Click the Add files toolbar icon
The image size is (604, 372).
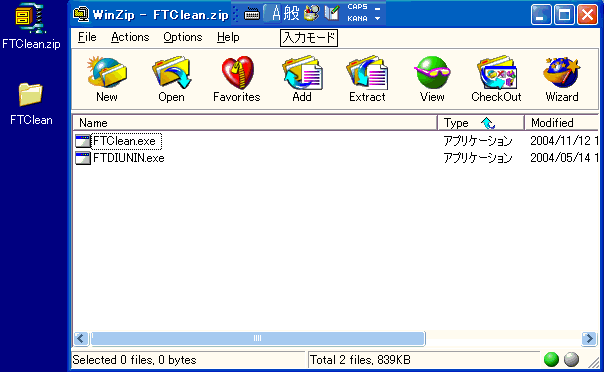tap(302, 79)
